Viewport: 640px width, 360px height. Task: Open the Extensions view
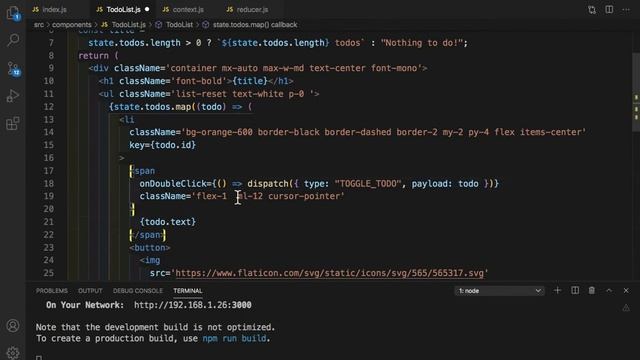13,123
